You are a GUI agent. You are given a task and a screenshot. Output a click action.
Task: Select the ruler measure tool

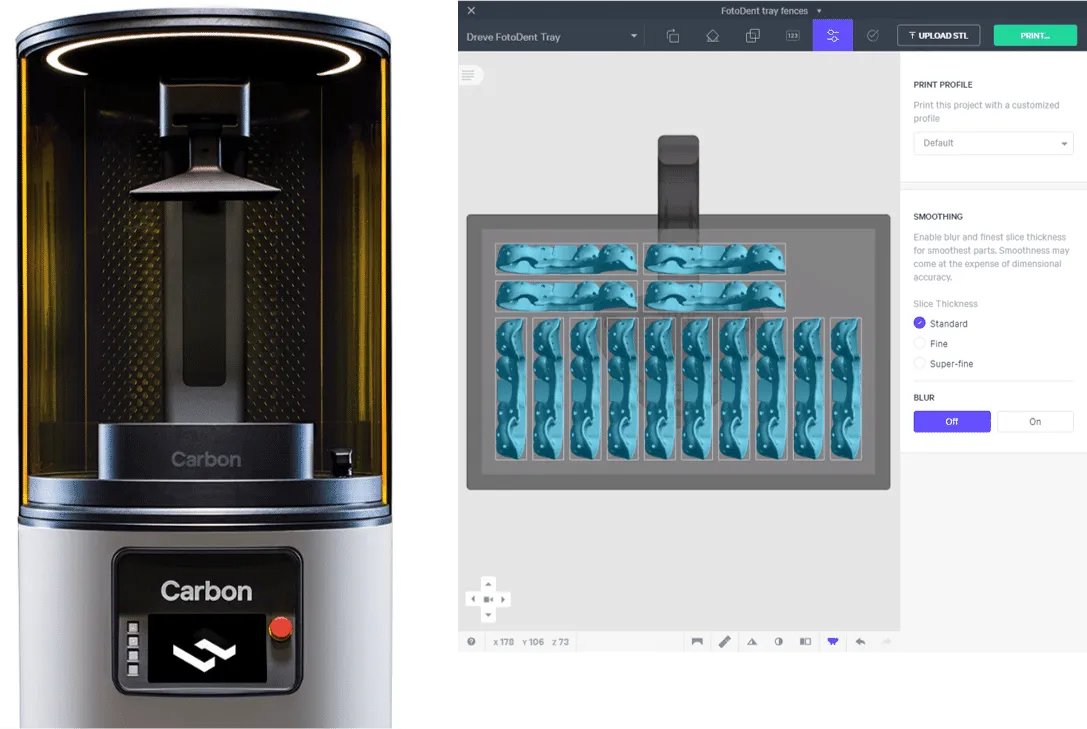click(724, 642)
